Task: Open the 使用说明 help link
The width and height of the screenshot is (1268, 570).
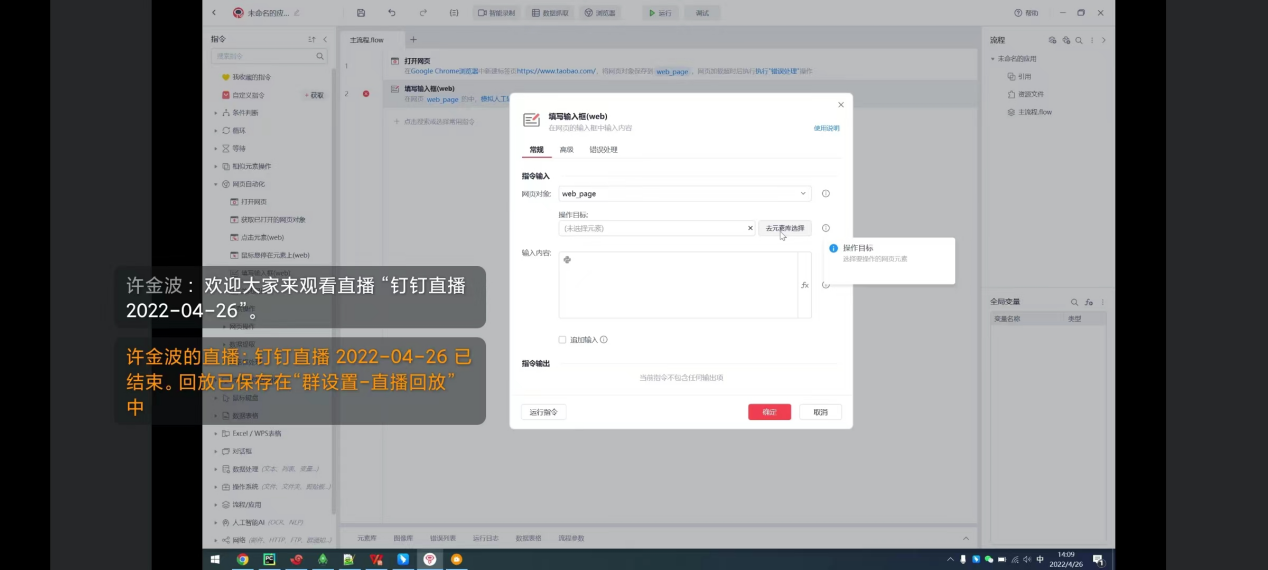Action: (826, 128)
